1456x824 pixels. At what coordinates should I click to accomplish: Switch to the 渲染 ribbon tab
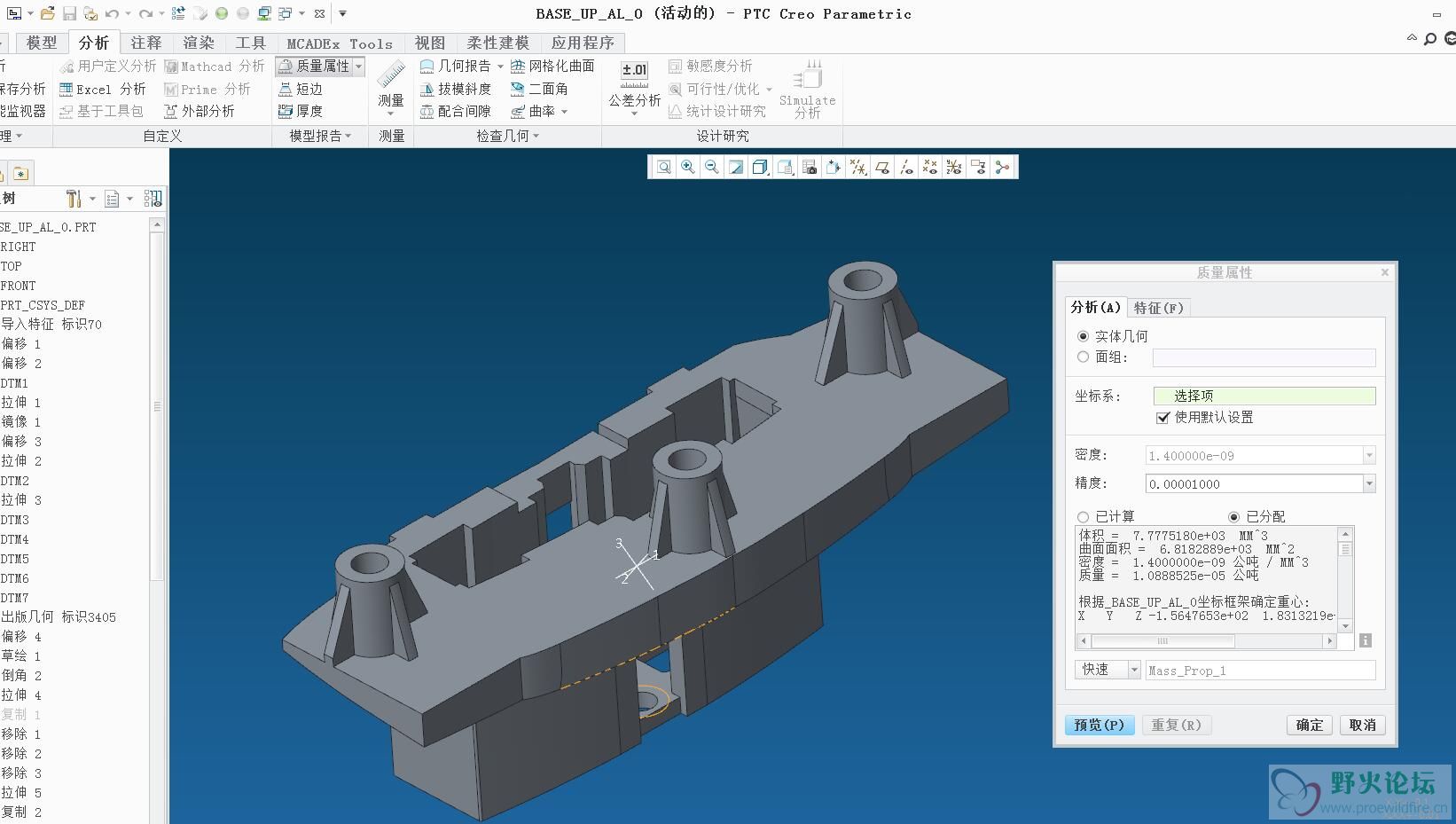[x=199, y=43]
